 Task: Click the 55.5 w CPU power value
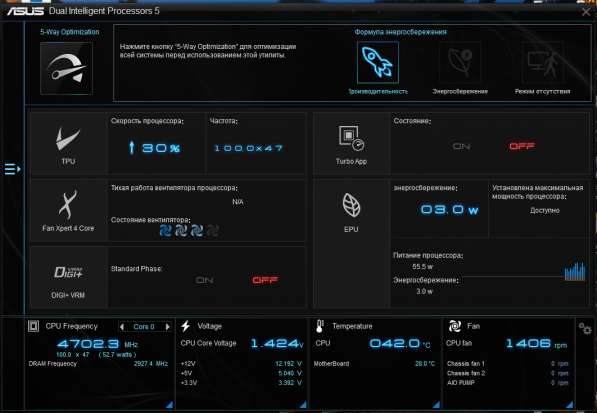tap(422, 267)
